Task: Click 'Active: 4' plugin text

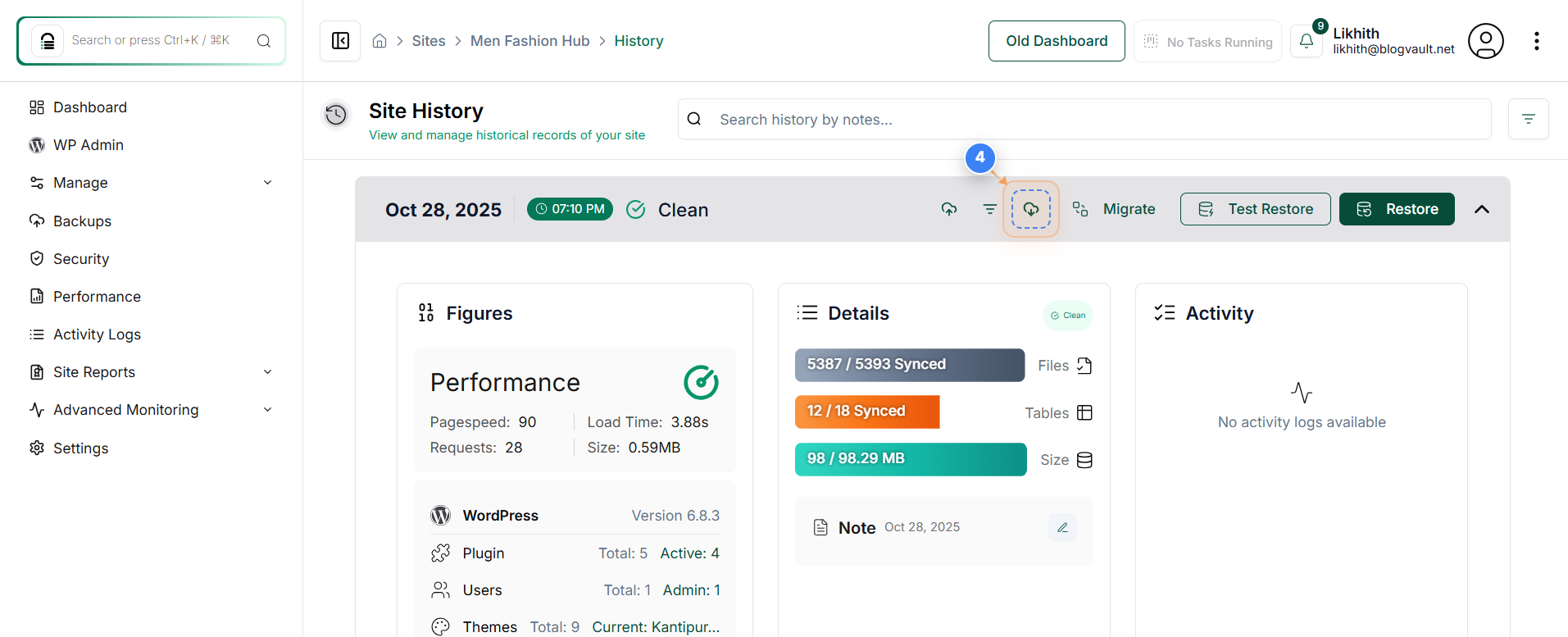Action: click(689, 553)
